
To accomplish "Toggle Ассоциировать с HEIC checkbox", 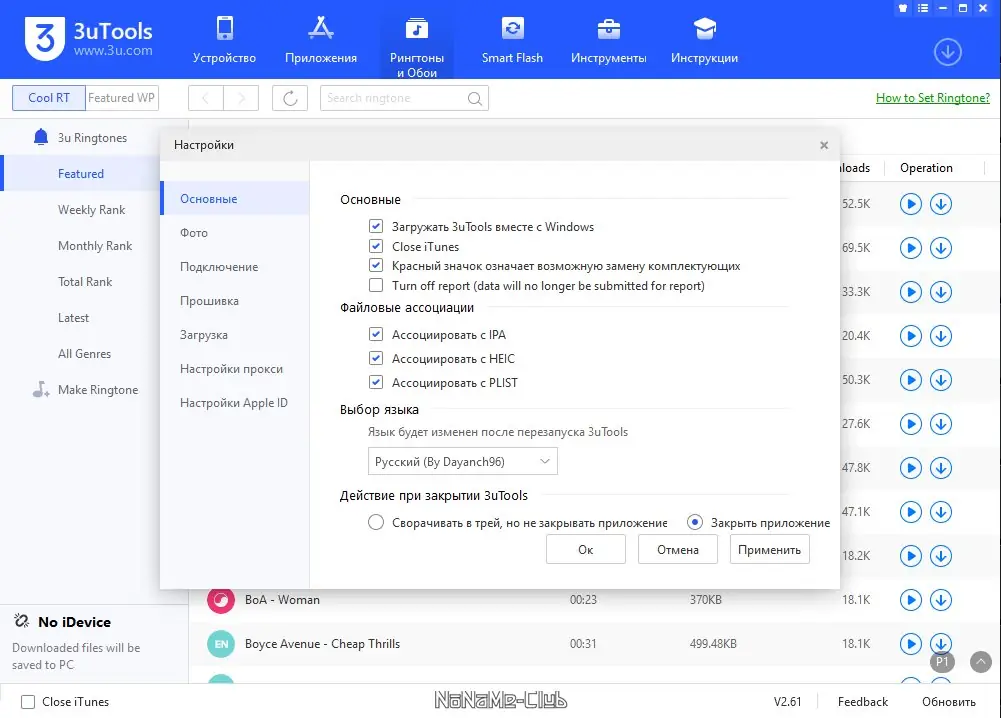I will [376, 359].
